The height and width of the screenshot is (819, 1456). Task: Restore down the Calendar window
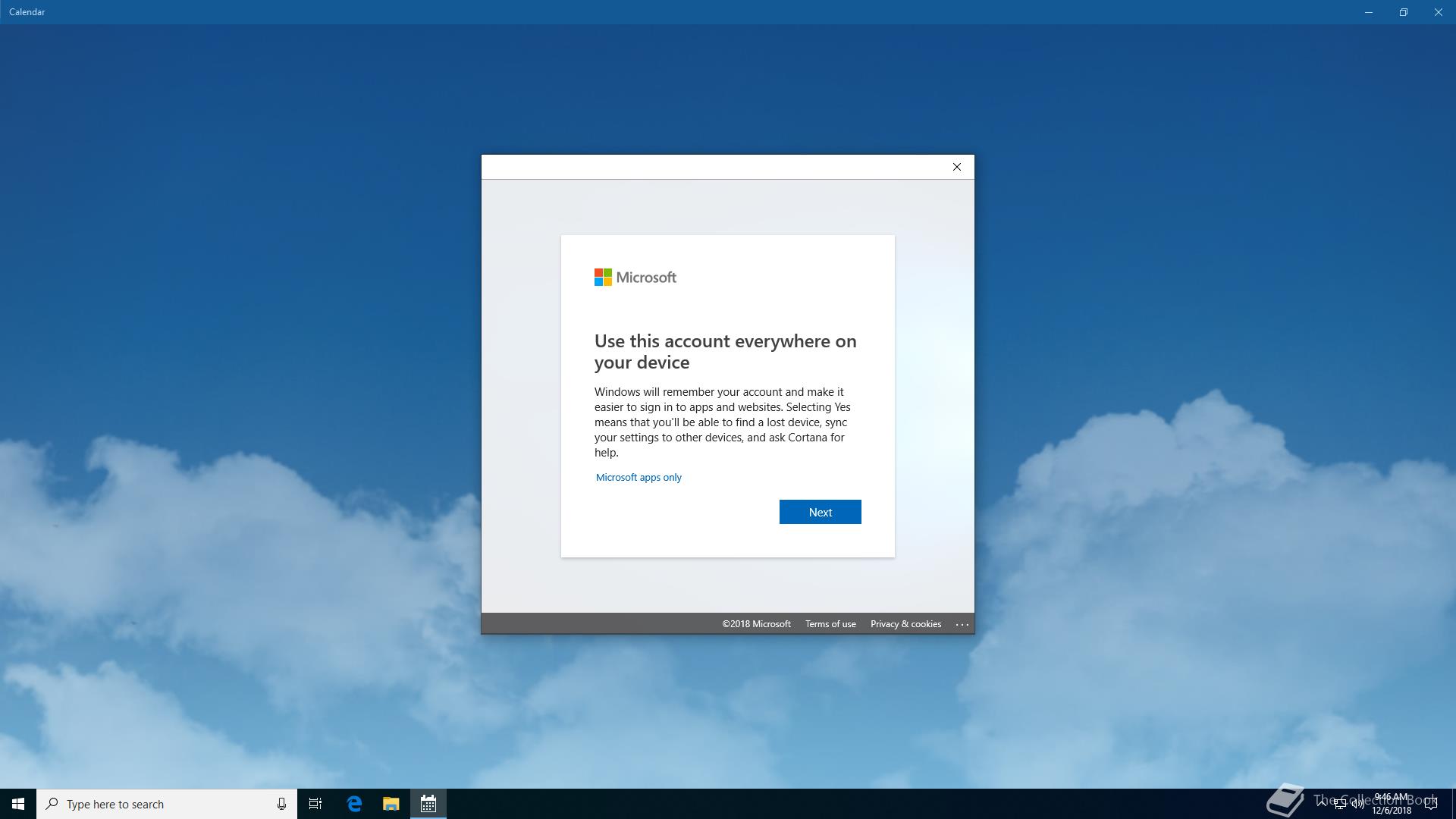click(x=1404, y=12)
